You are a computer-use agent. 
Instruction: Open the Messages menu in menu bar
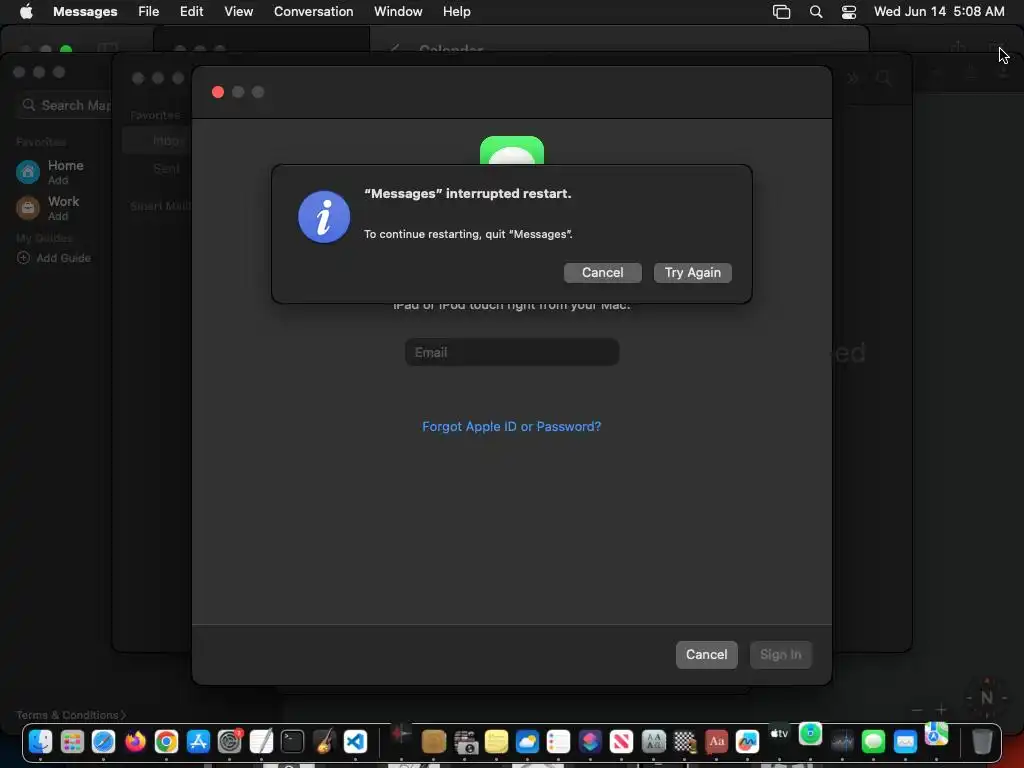click(85, 12)
